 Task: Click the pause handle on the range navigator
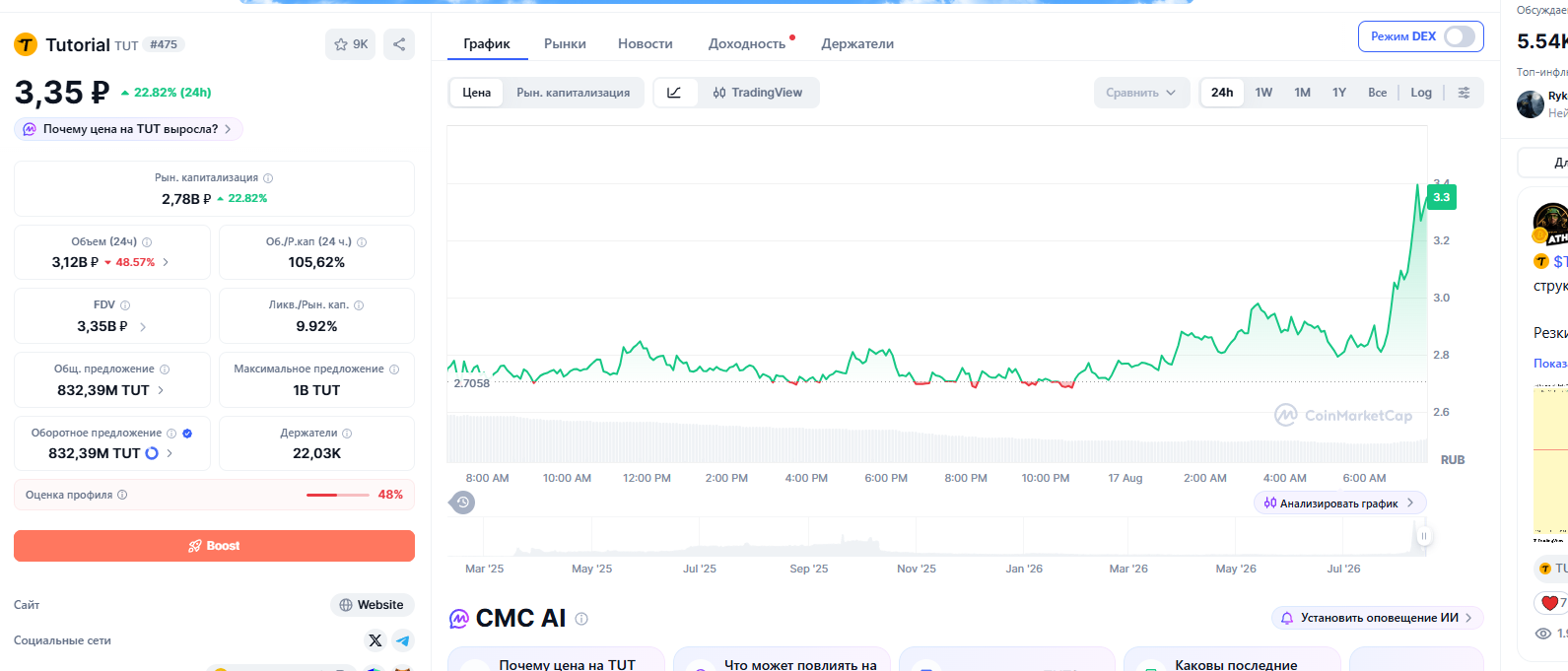point(1423,536)
